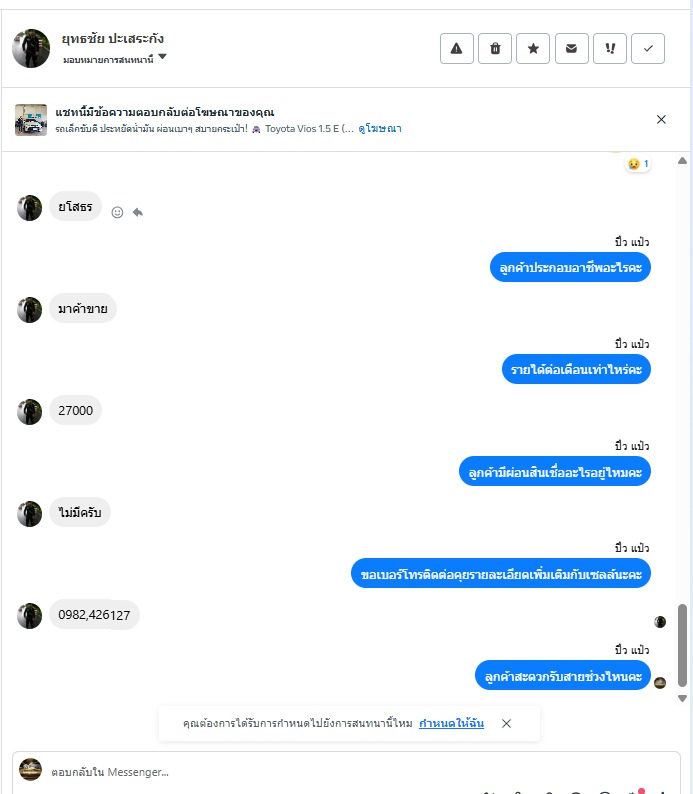Viewport: 693px width, 794px height.
Task: Open the Toyota Vios ad thumbnail
Action: click(x=31, y=120)
